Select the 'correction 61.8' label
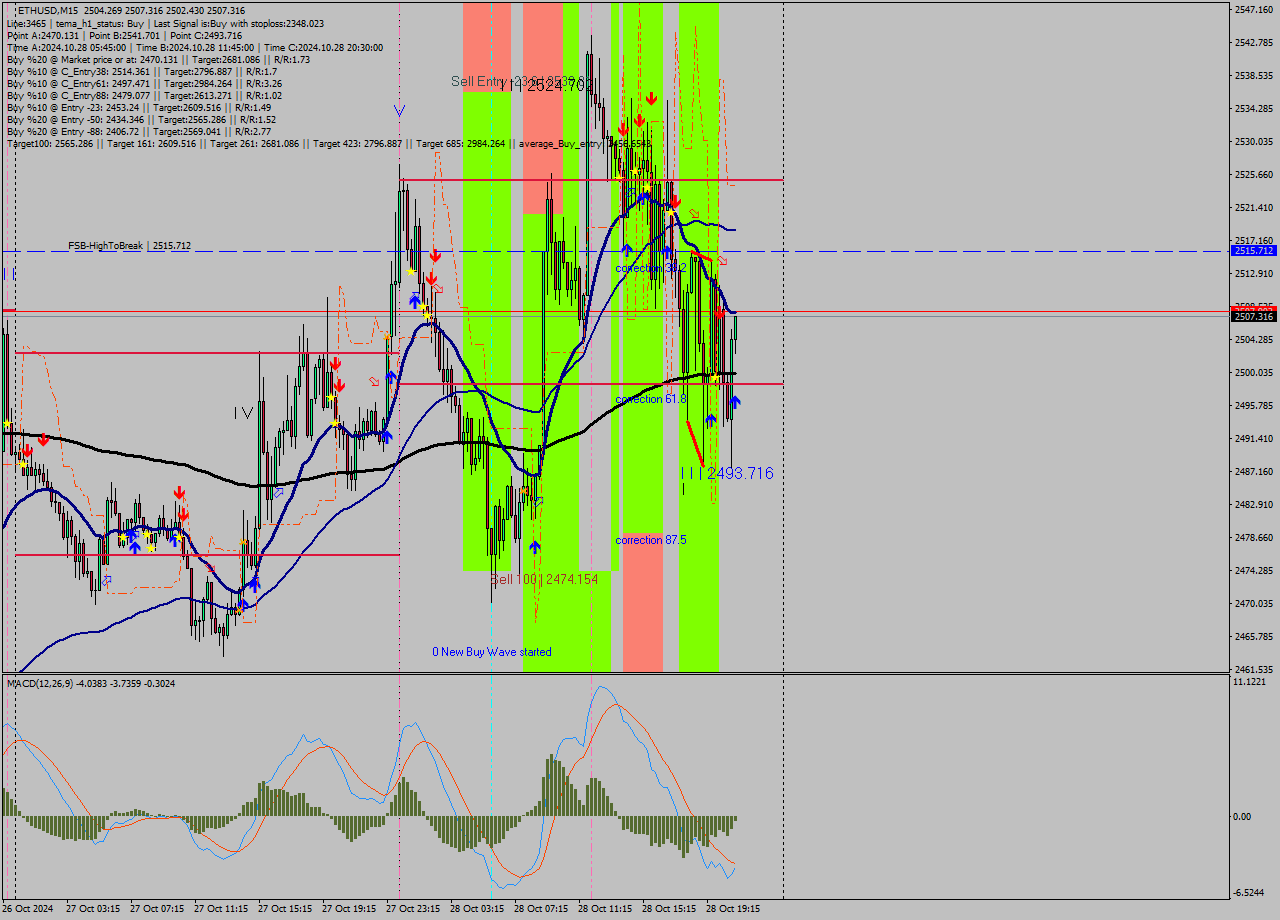 click(651, 398)
